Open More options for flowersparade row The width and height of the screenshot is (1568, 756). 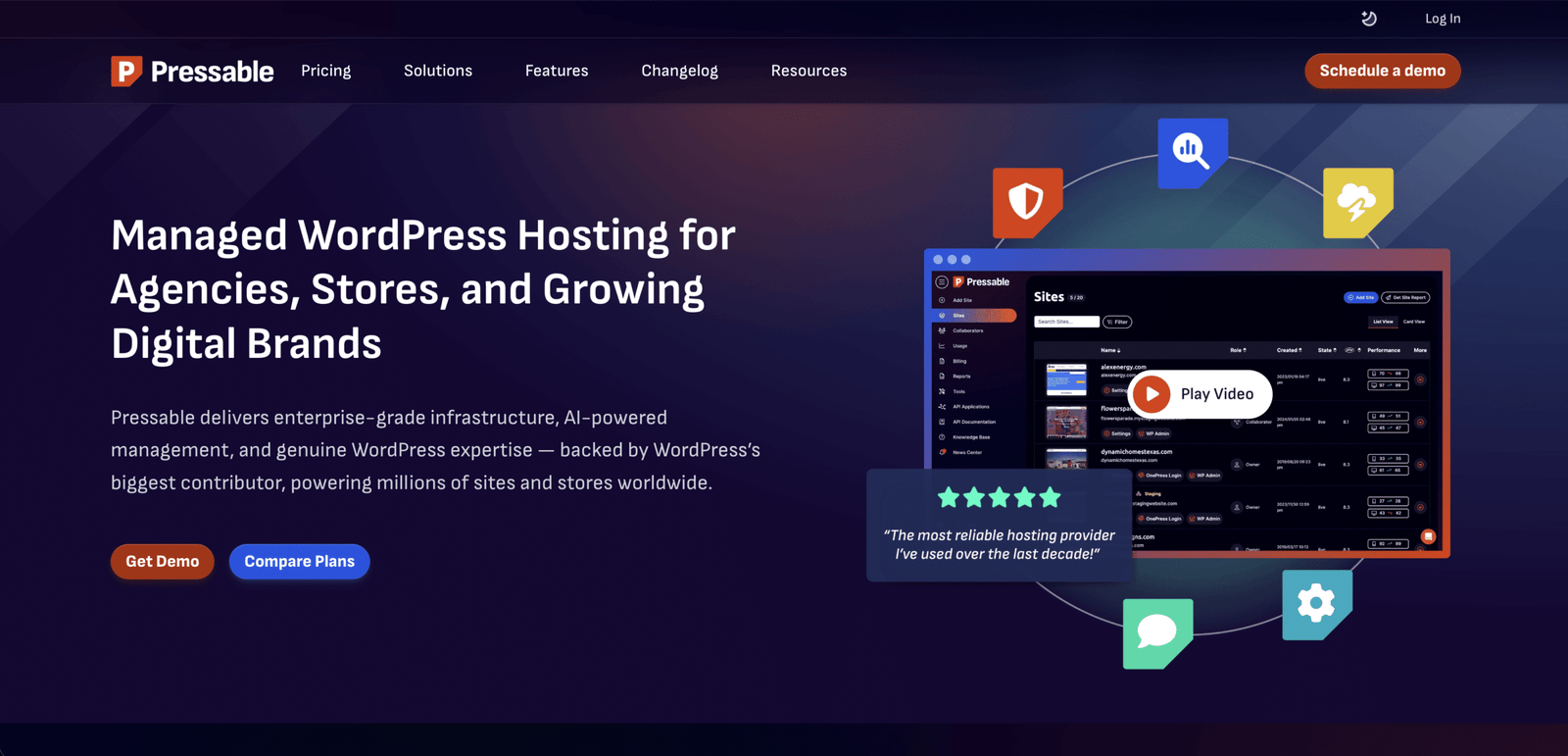1420,422
